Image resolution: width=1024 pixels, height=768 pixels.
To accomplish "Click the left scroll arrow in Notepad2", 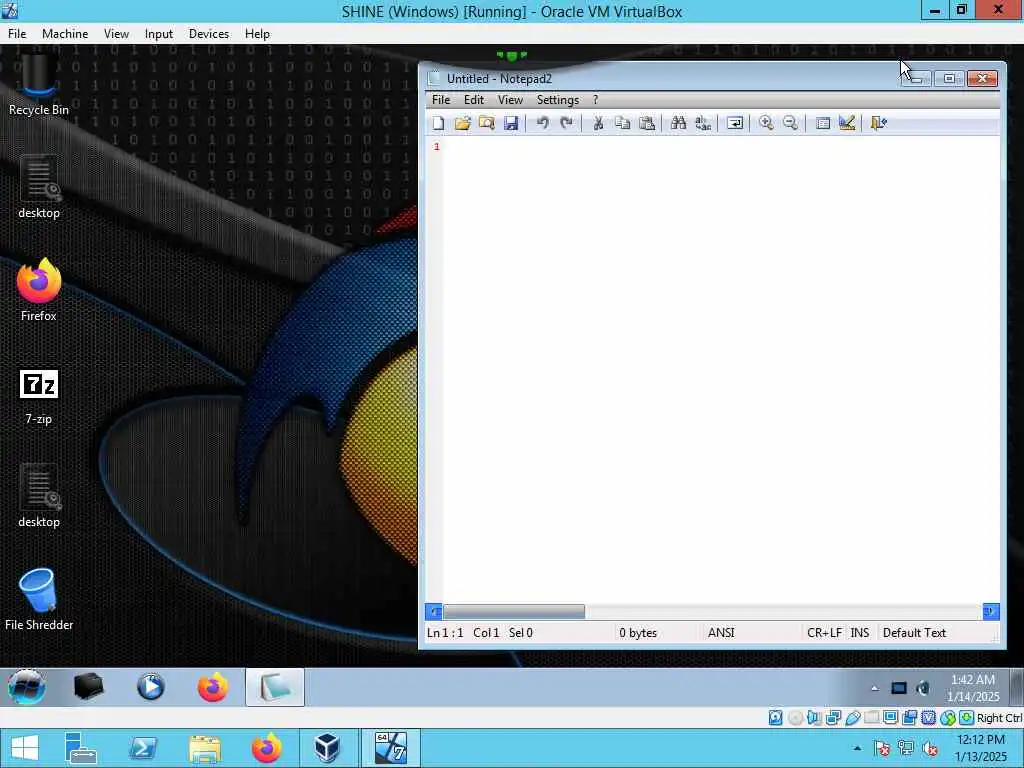I will coord(434,612).
